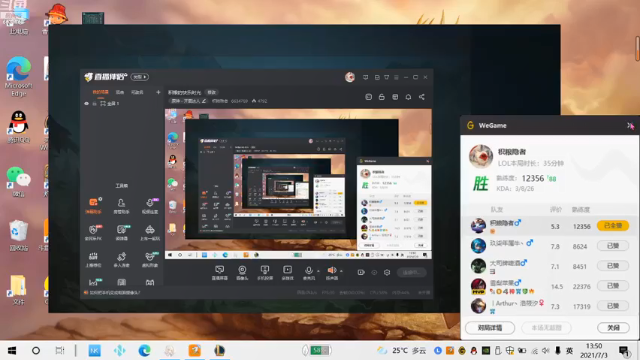This screenshot has height=360, width=640.
Task: Click the 关闭 button in WeGame popup
Action: pyautogui.click(x=613, y=328)
